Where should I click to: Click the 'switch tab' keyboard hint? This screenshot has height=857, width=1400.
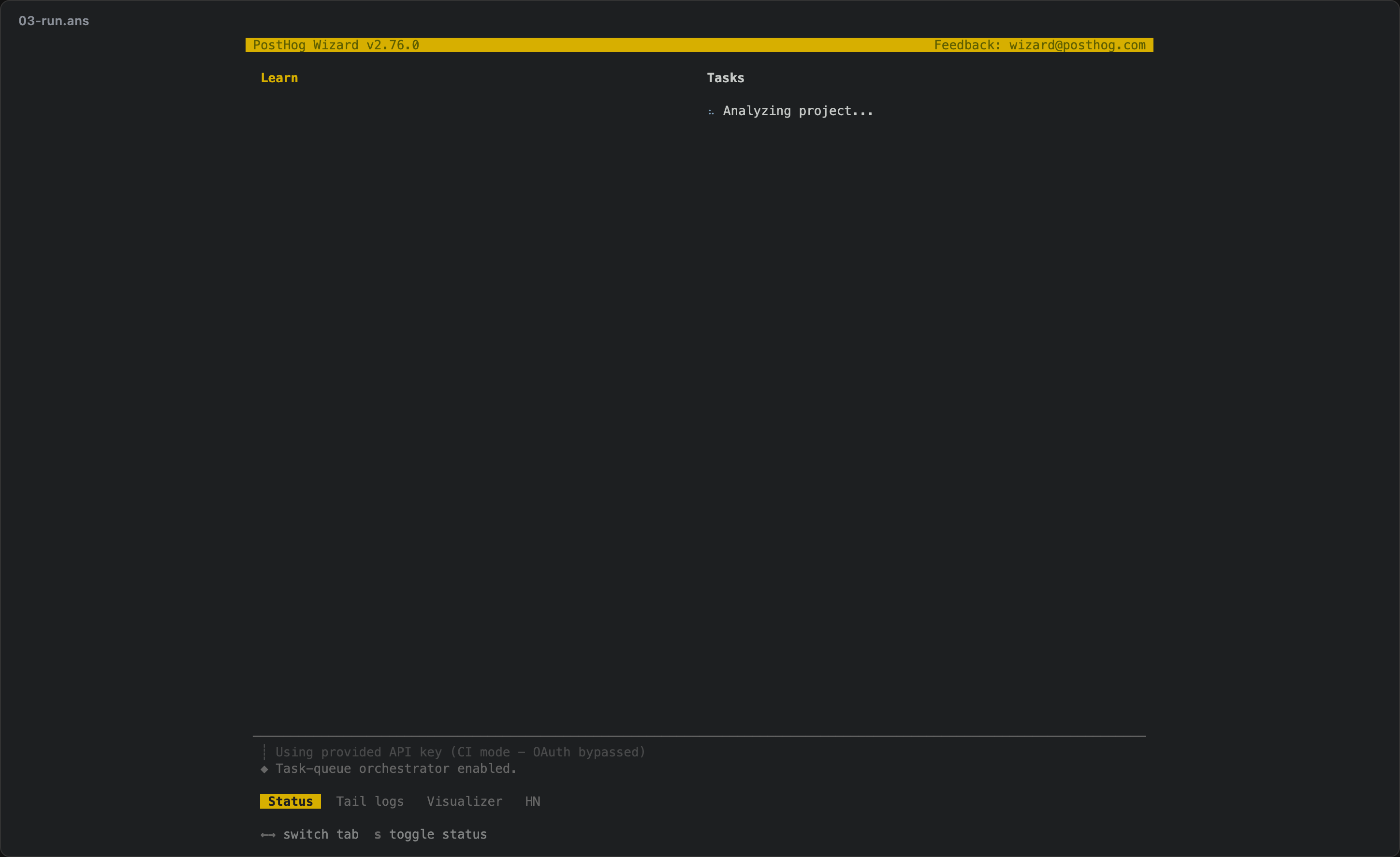coord(321,834)
